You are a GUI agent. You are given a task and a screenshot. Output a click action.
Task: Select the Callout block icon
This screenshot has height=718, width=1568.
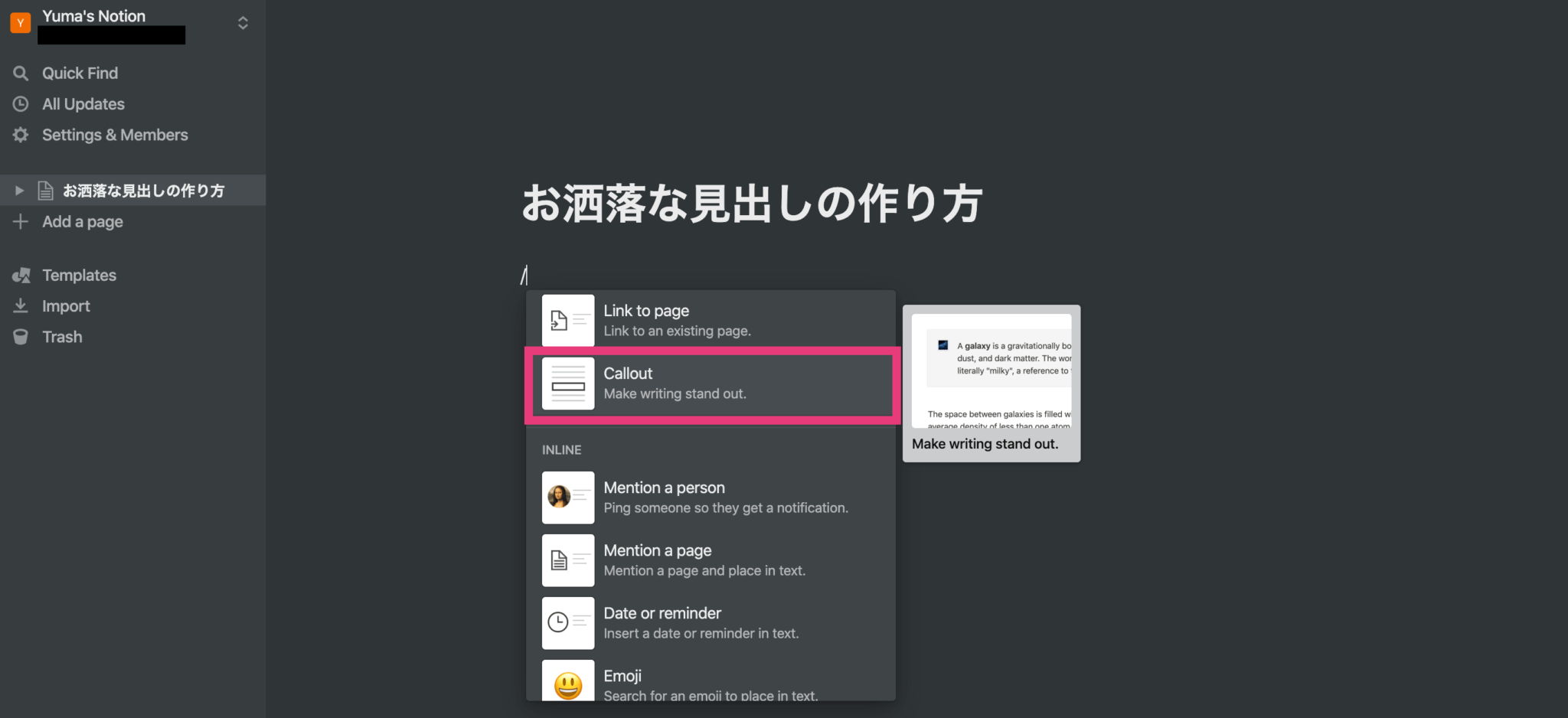[x=567, y=385]
